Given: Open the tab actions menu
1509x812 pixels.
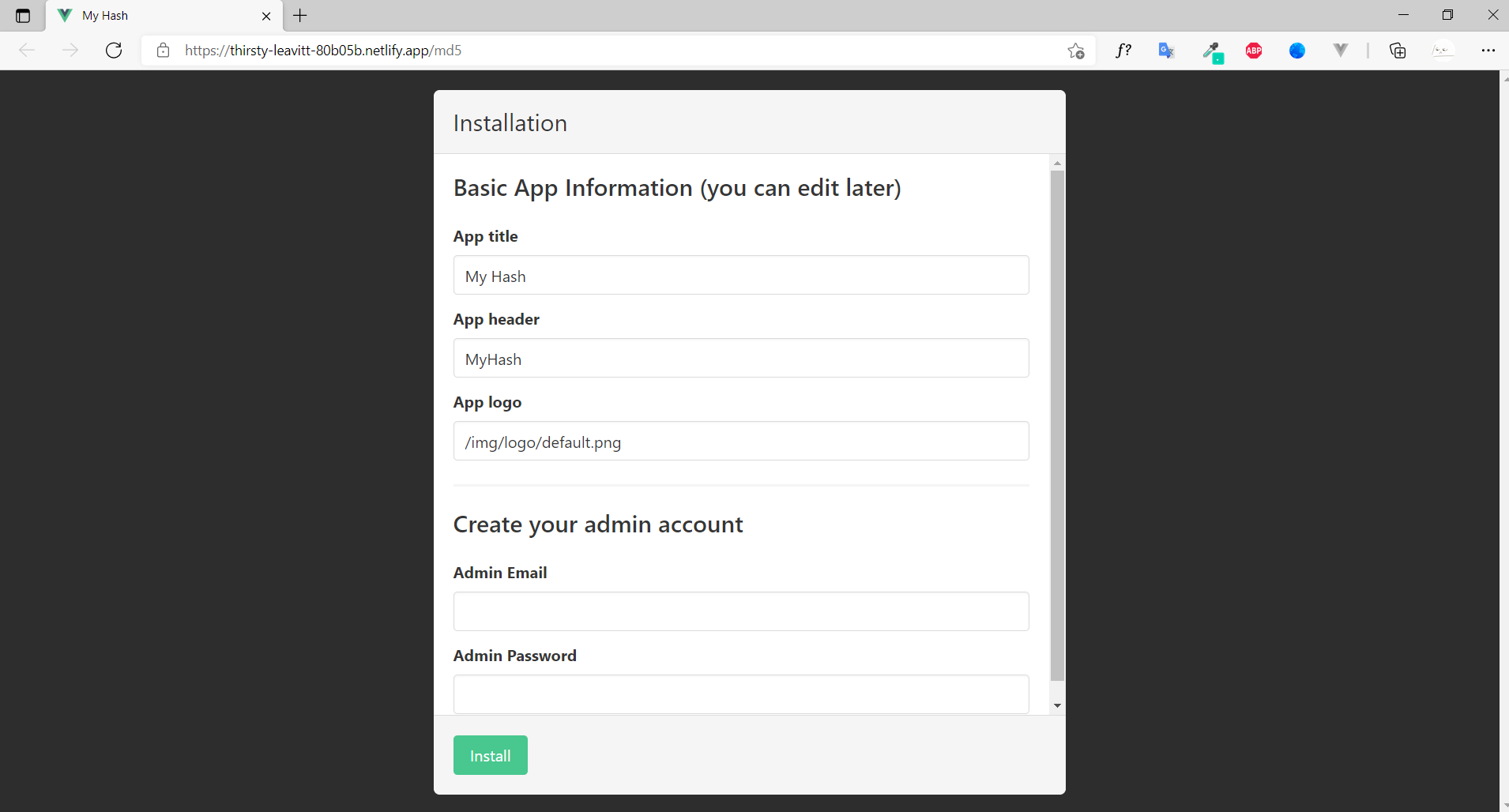Looking at the screenshot, I should [x=23, y=16].
